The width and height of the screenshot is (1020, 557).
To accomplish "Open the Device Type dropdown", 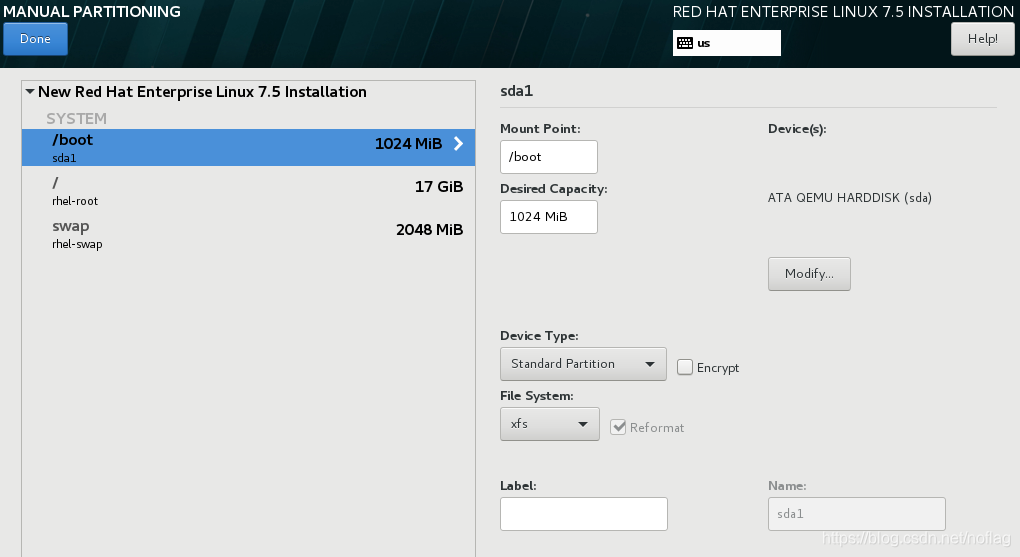I will pos(583,364).
